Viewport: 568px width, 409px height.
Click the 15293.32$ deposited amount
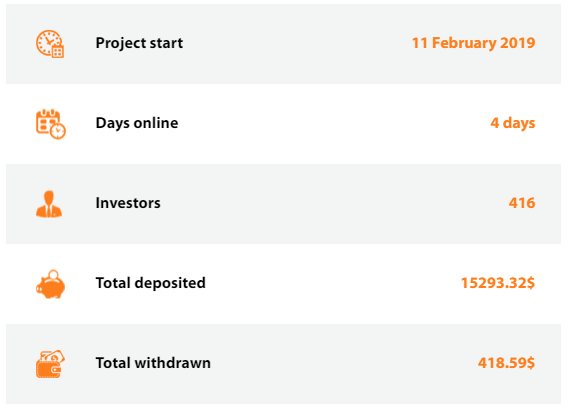tap(498, 283)
